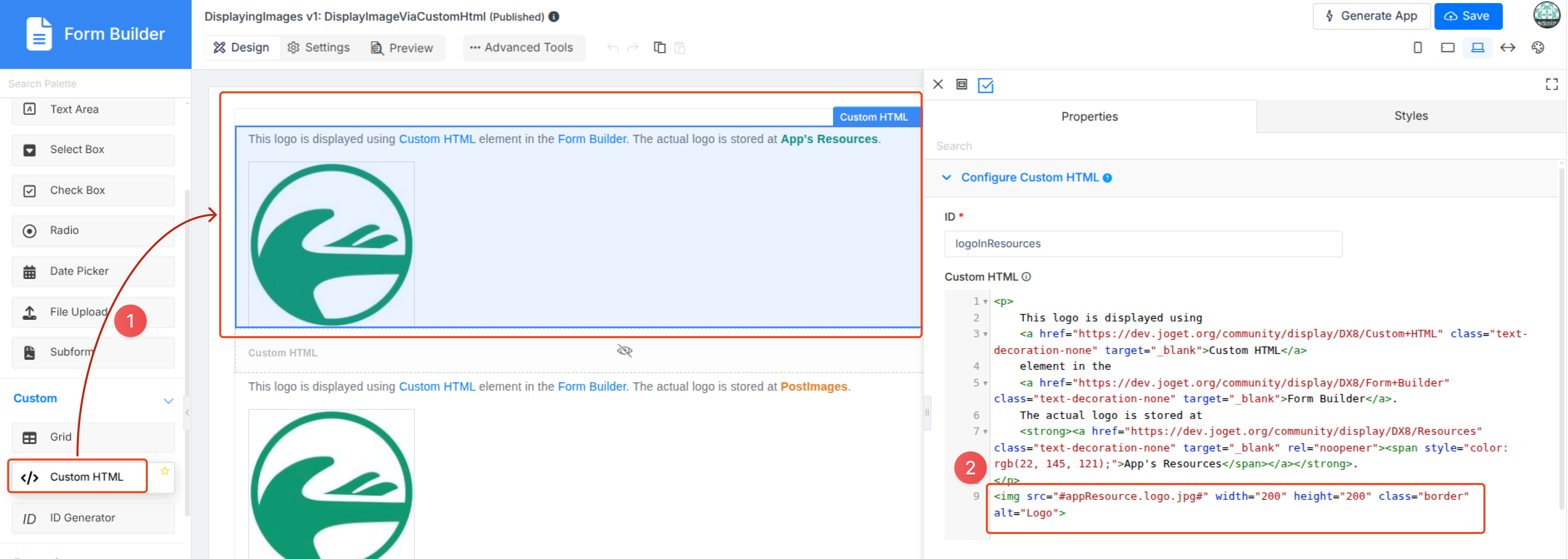Select the Date Picker palette element
Image resolution: width=1568 pixels, height=559 pixels.
93,272
